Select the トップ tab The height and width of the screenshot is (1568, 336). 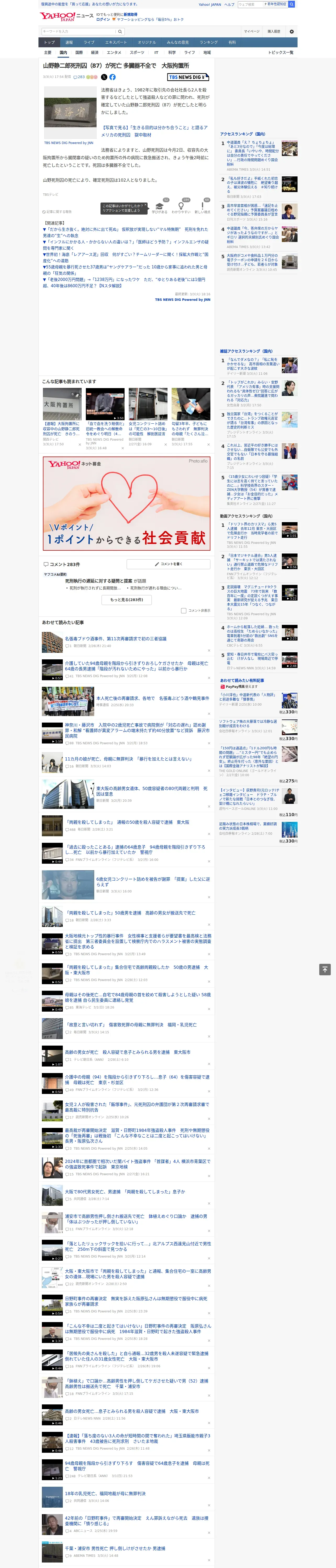point(49,43)
